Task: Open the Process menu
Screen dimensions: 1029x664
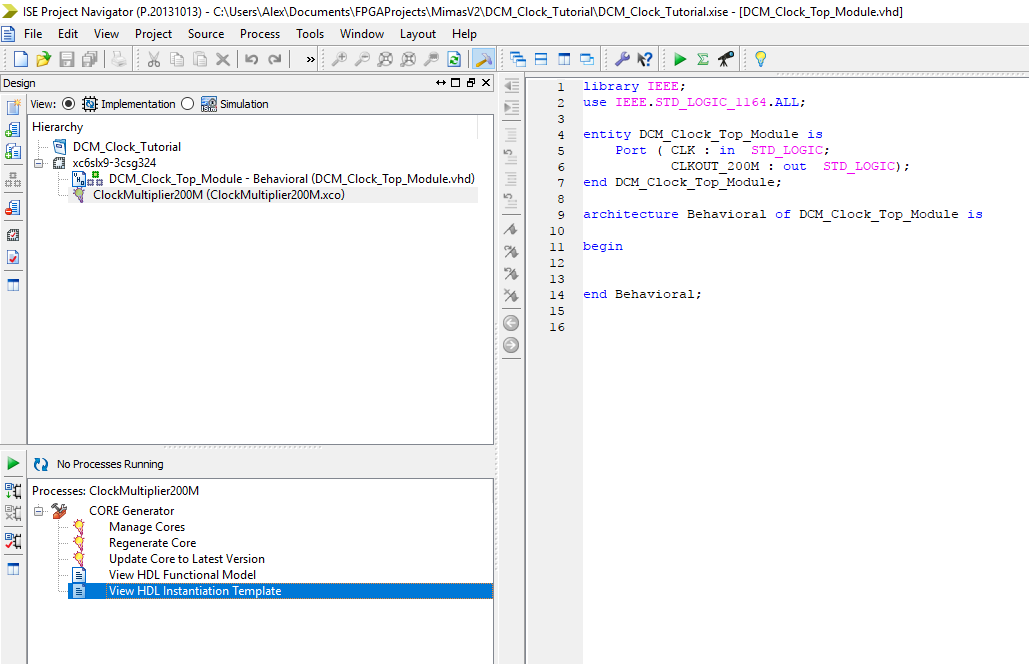Action: tap(260, 33)
